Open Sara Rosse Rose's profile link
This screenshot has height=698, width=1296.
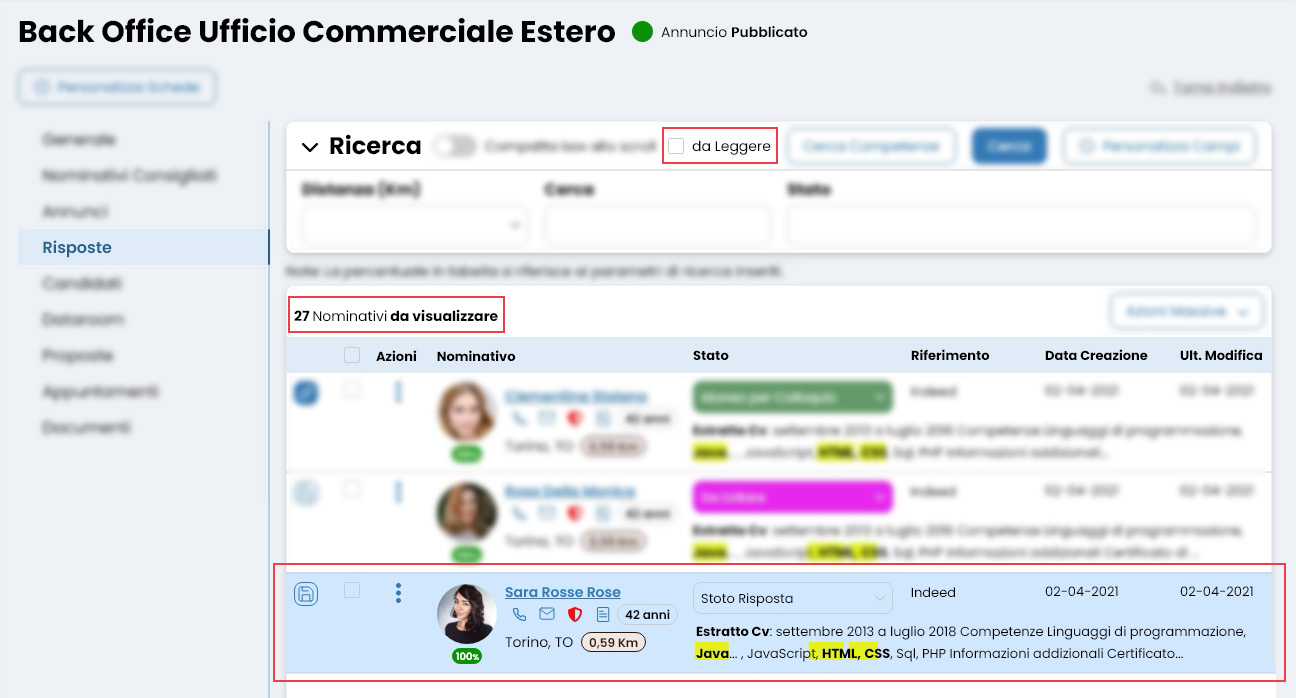pos(563,591)
